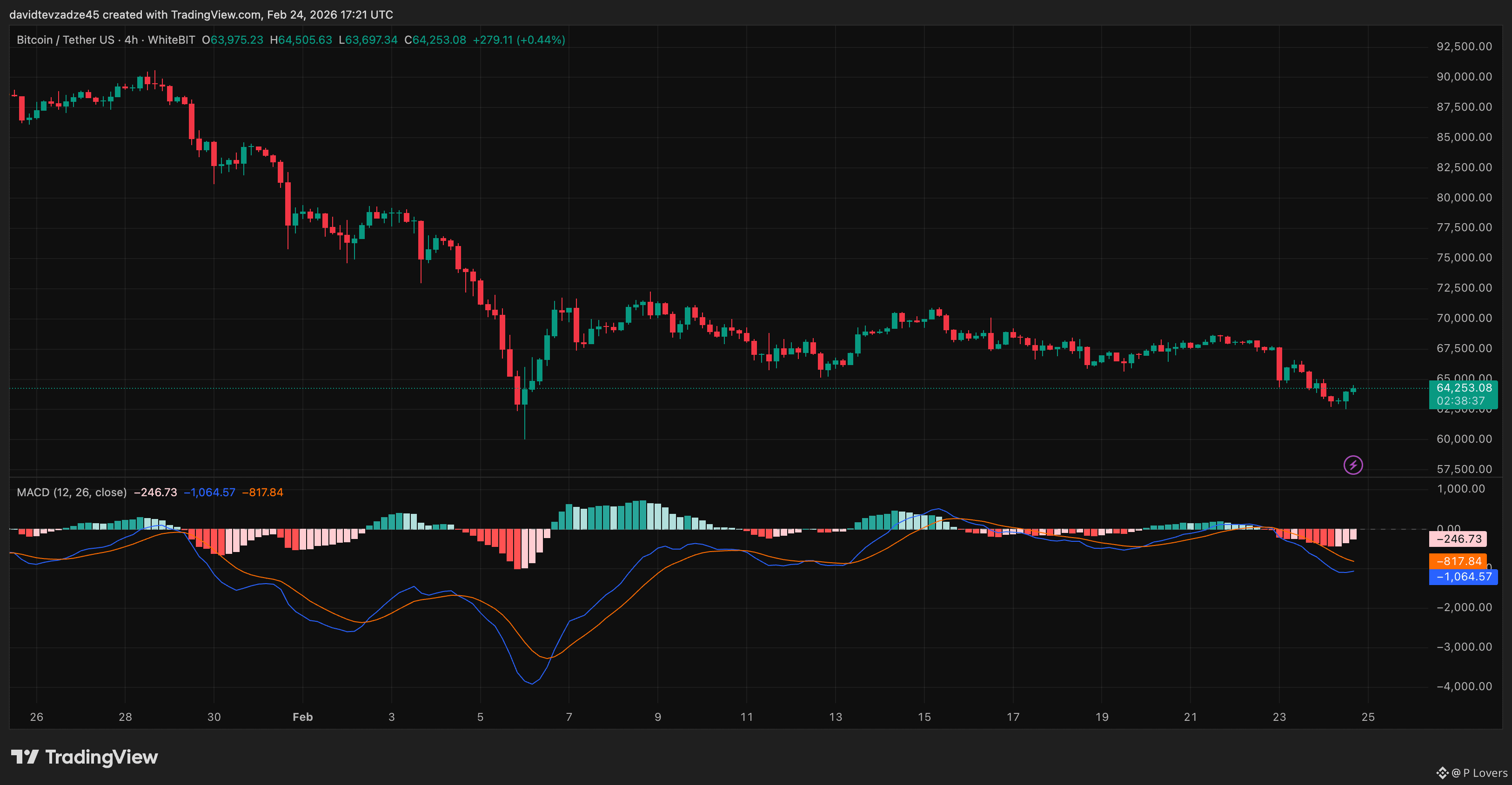Click the 60,000.00 price axis label
This screenshot has width=1512, height=785.
click(1464, 439)
